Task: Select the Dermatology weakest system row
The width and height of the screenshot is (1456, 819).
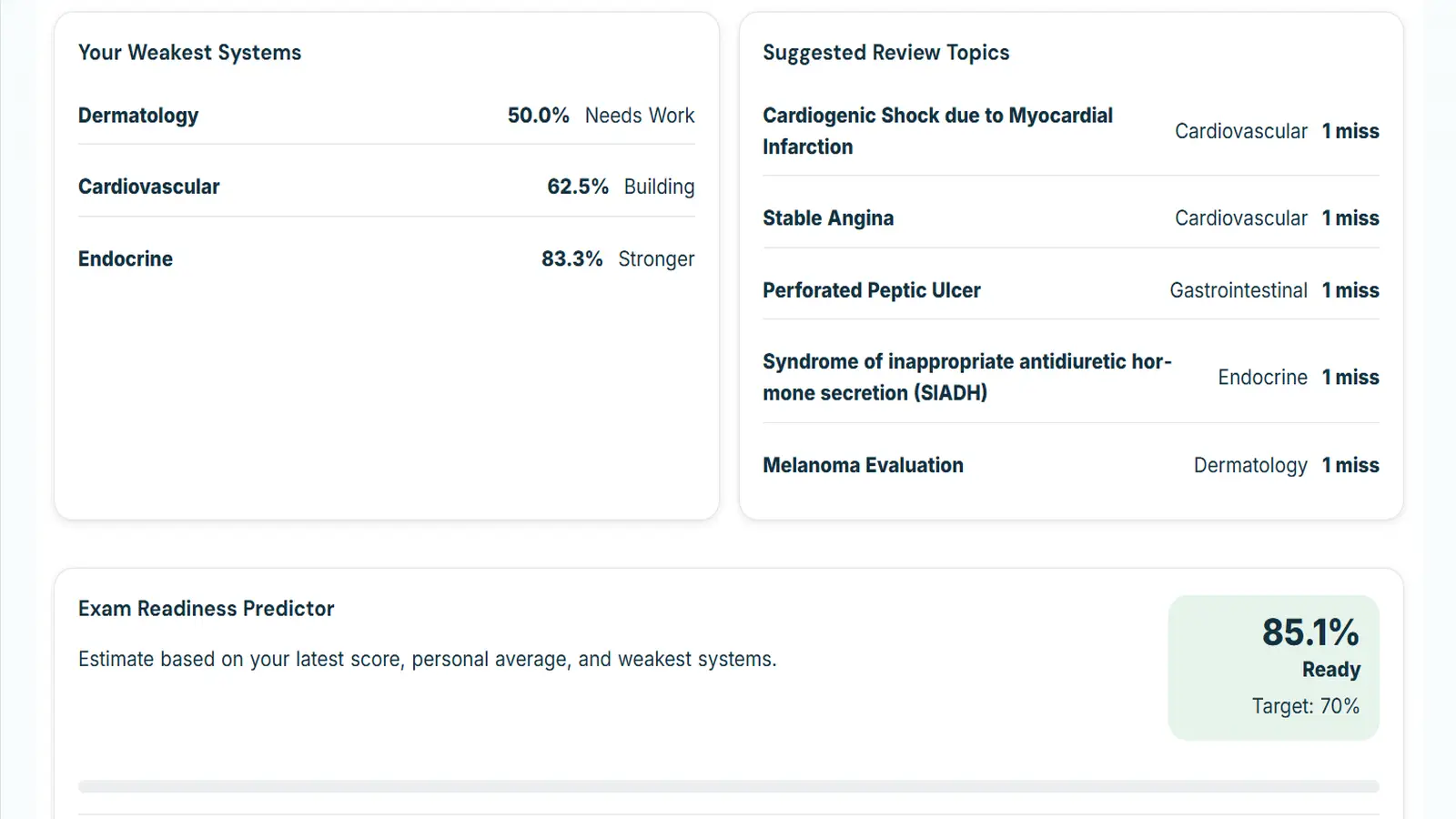Action: tap(138, 116)
